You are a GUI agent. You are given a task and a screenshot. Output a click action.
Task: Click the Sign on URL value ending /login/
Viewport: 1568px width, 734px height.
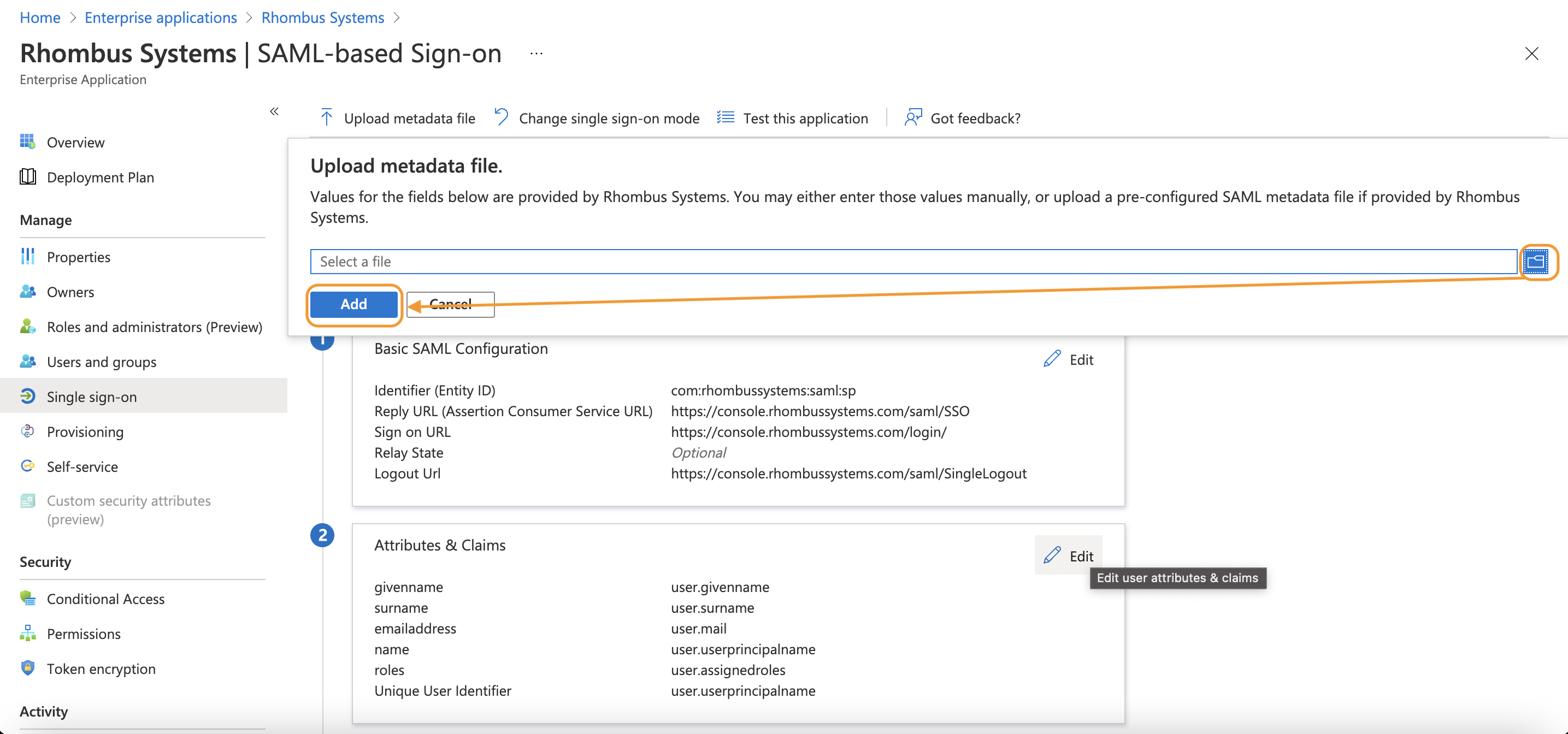tap(809, 431)
